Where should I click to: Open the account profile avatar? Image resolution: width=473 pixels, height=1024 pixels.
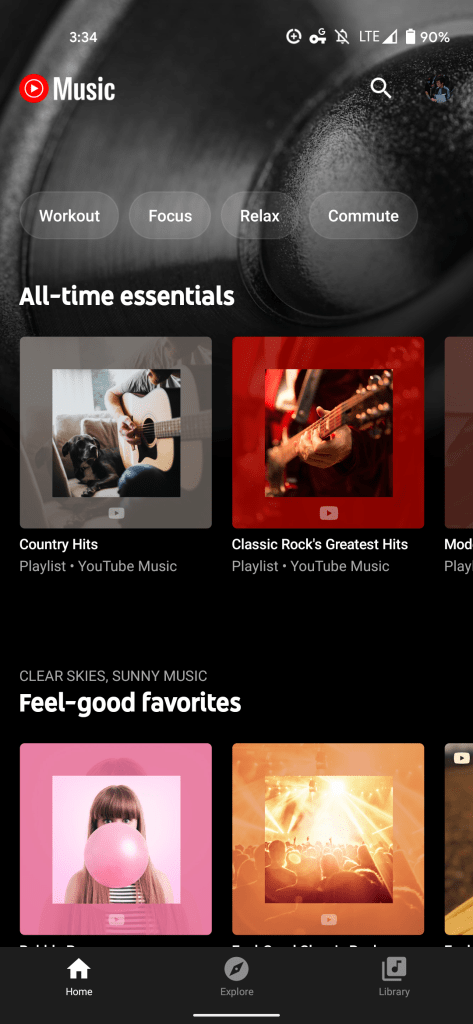point(437,89)
